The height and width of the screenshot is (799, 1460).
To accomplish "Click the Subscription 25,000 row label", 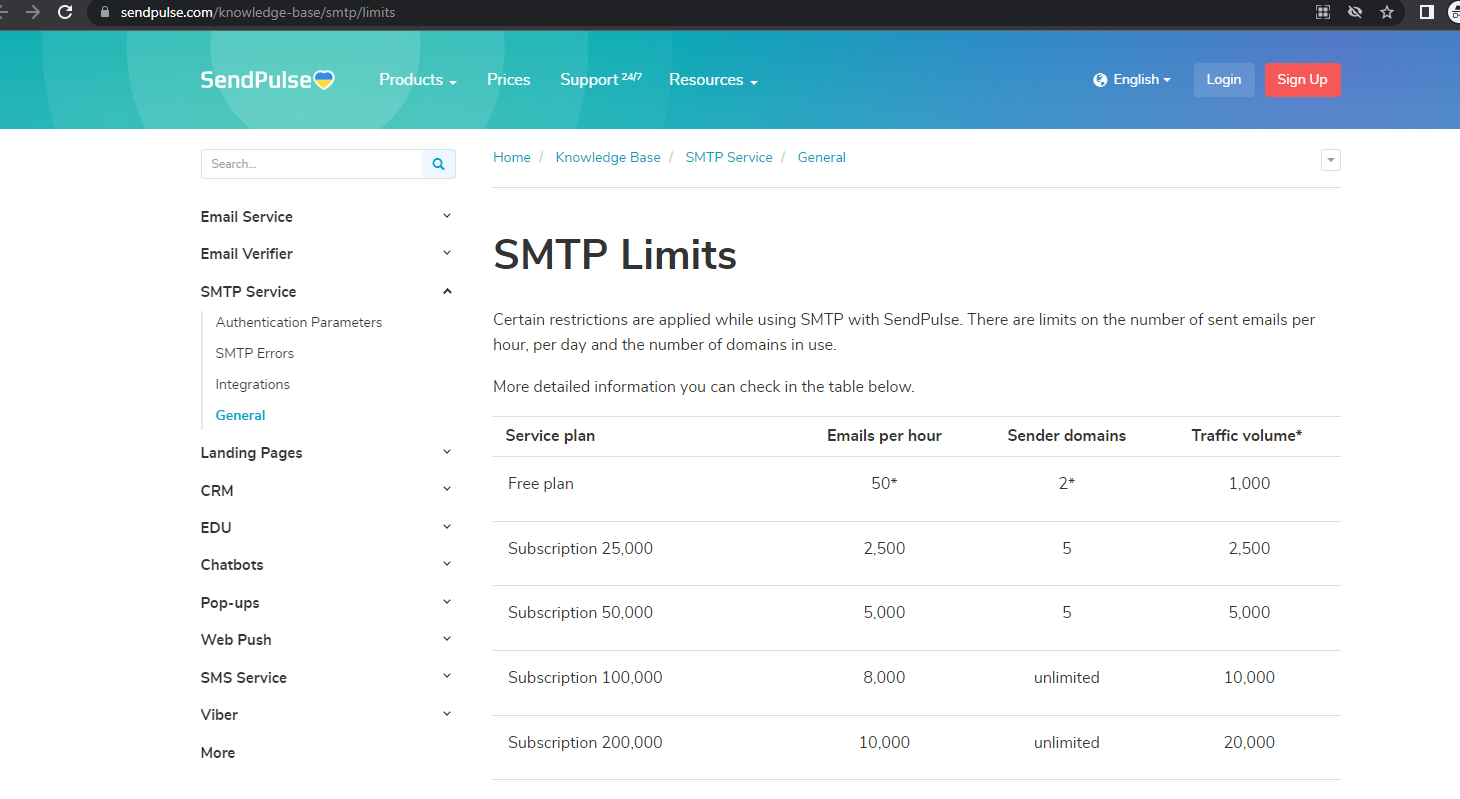I will point(580,549).
